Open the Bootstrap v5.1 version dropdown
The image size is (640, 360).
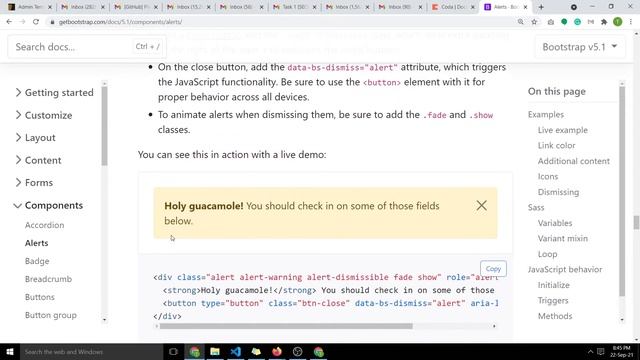(579, 47)
